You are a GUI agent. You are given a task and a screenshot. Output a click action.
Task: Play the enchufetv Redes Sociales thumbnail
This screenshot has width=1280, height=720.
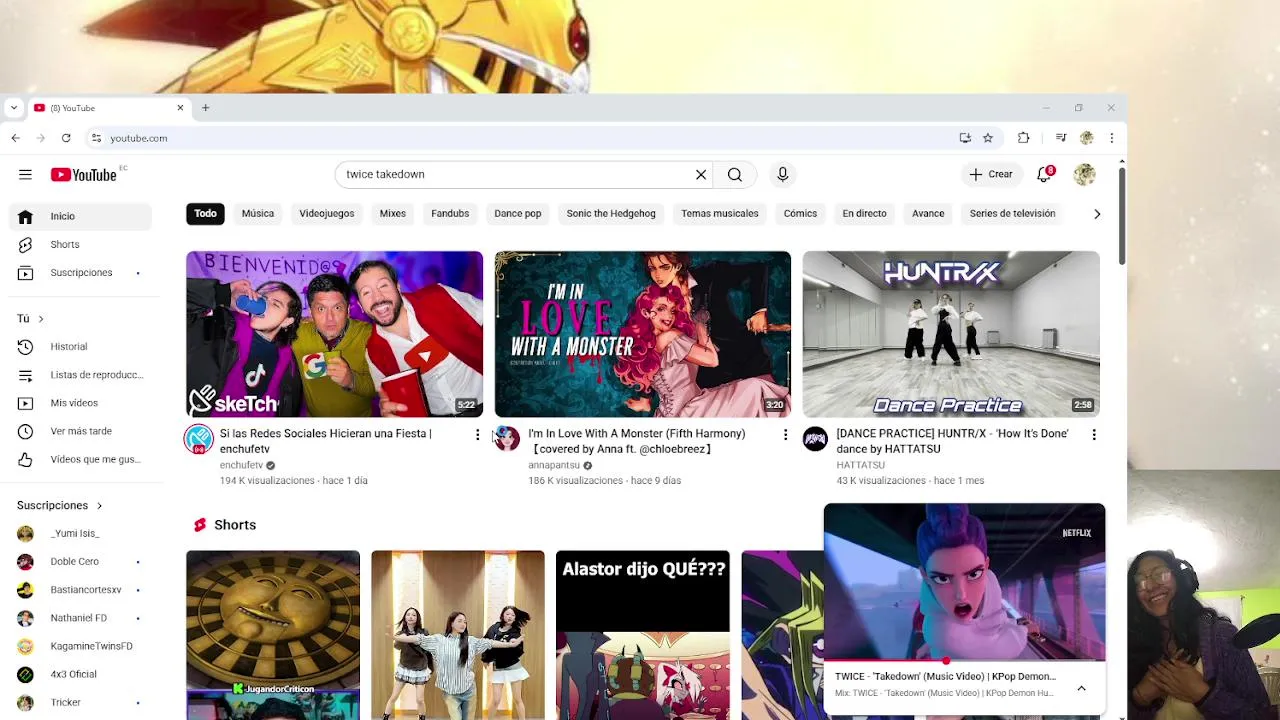(x=334, y=334)
